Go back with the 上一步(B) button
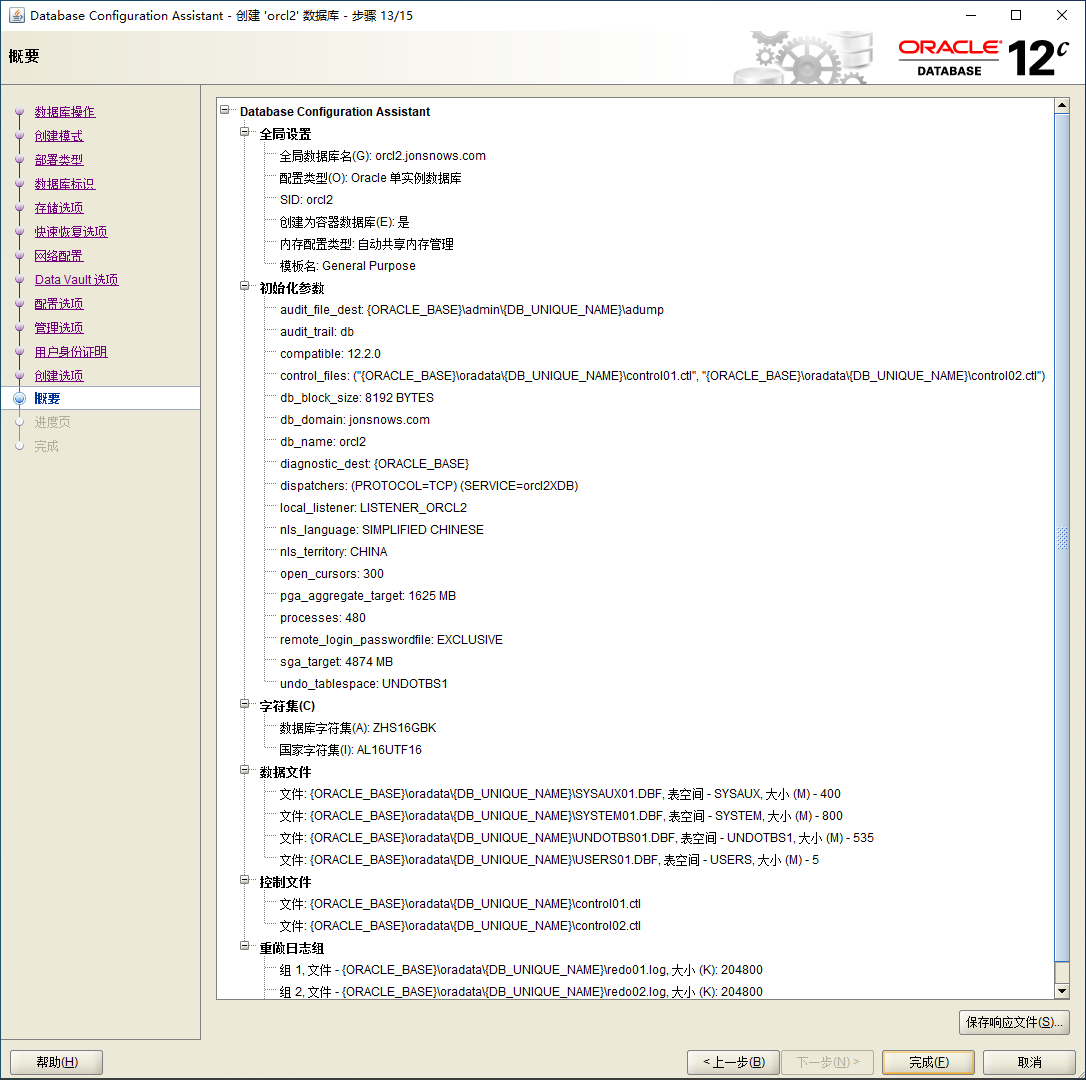 tap(733, 1062)
